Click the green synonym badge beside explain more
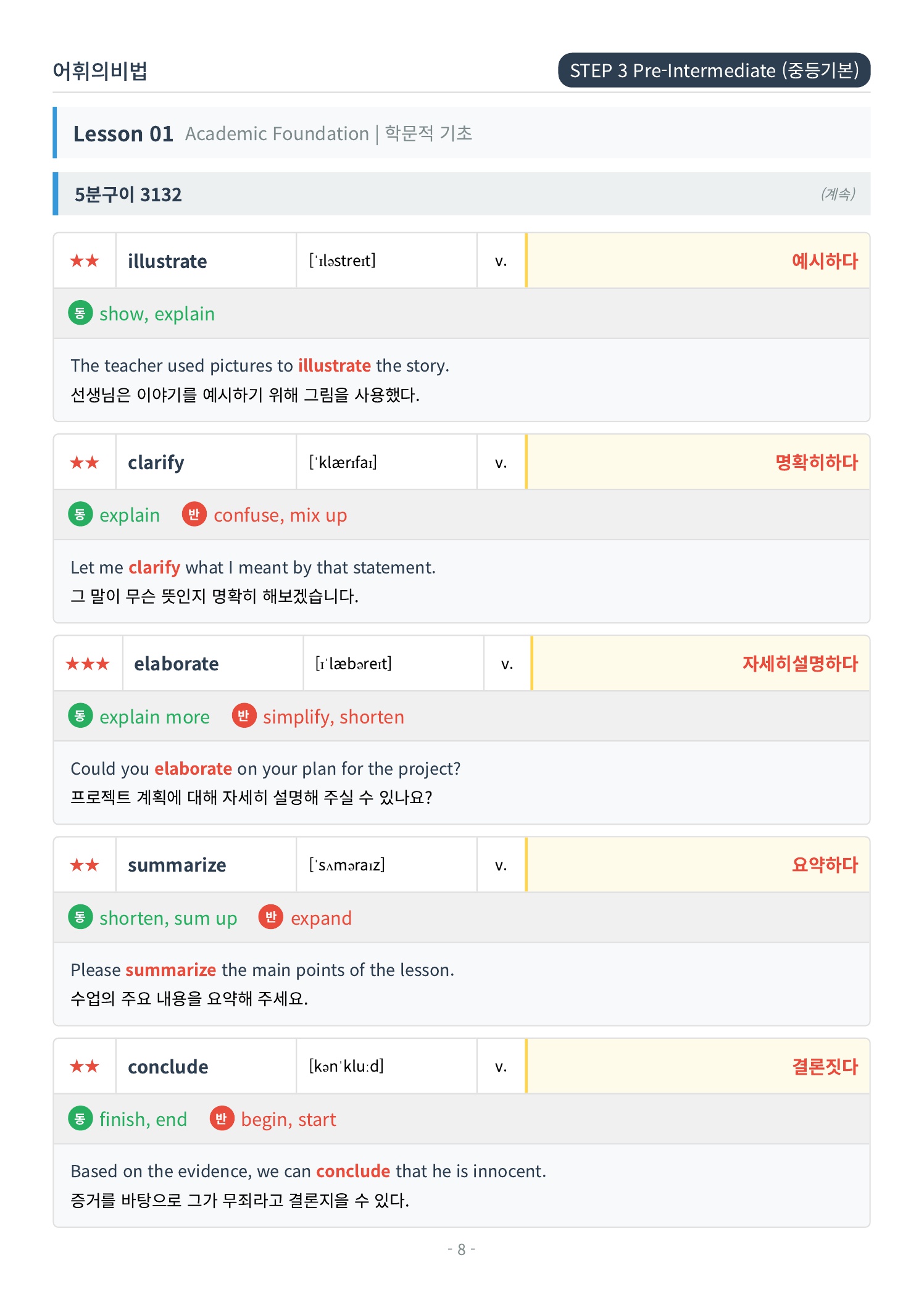924x1313 pixels. (80, 715)
